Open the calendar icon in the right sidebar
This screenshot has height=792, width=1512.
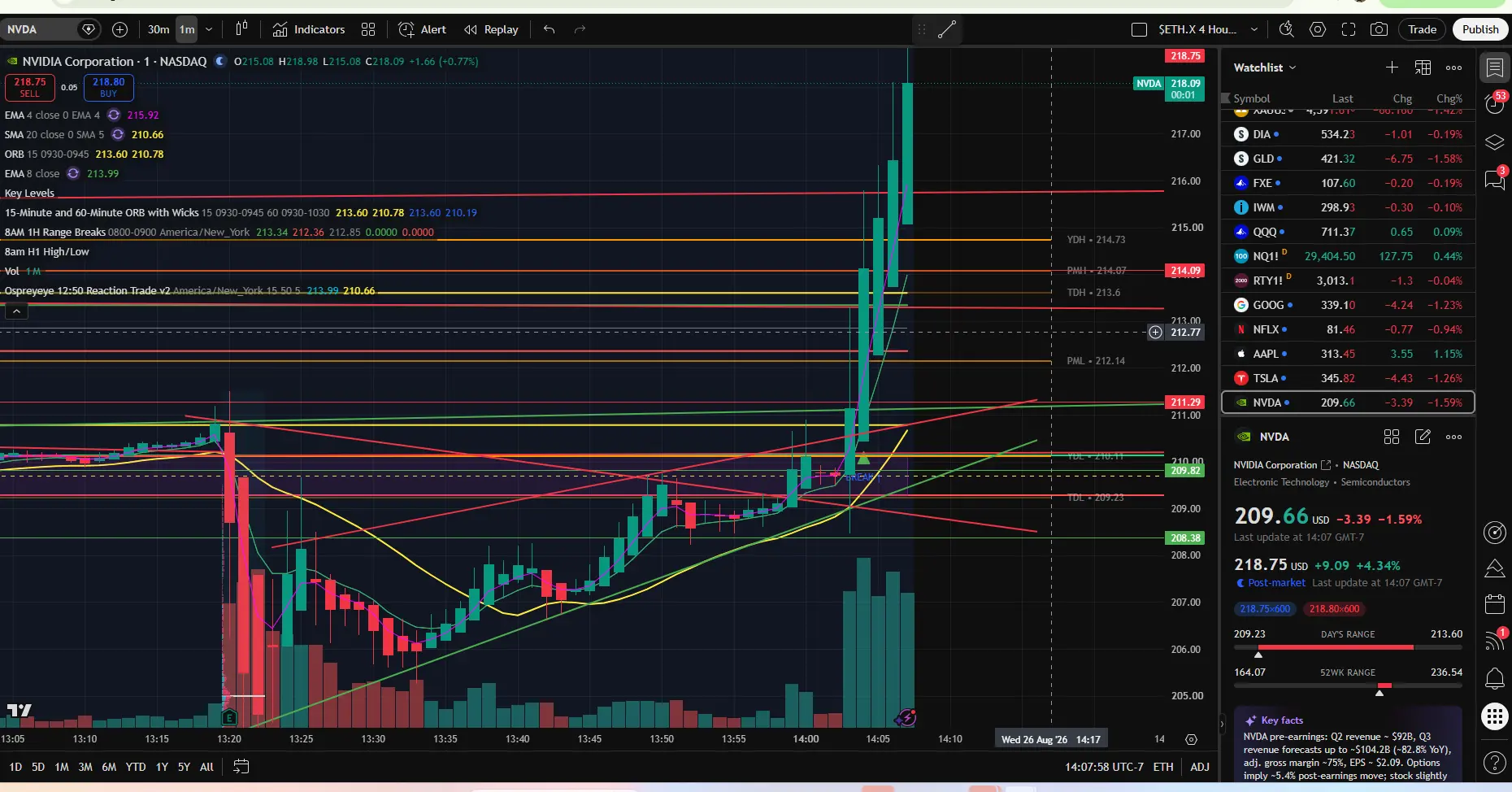(1494, 603)
